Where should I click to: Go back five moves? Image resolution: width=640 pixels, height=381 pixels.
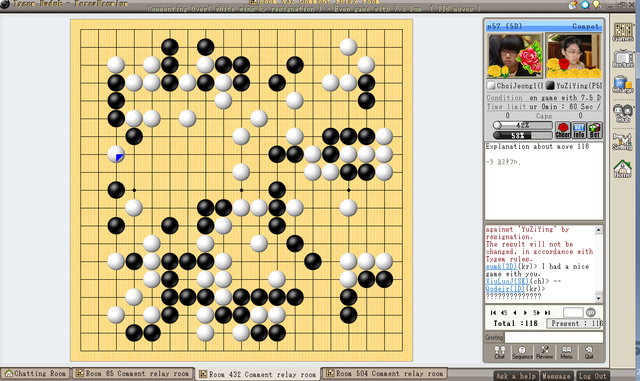[504, 312]
